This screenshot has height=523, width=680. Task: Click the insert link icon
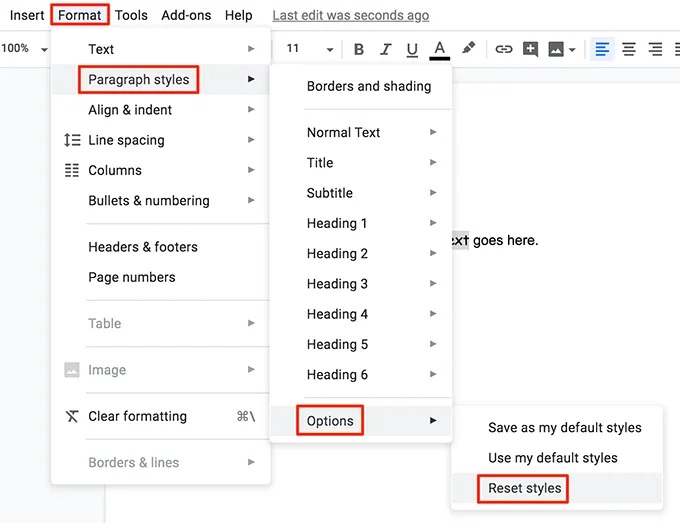click(x=504, y=49)
